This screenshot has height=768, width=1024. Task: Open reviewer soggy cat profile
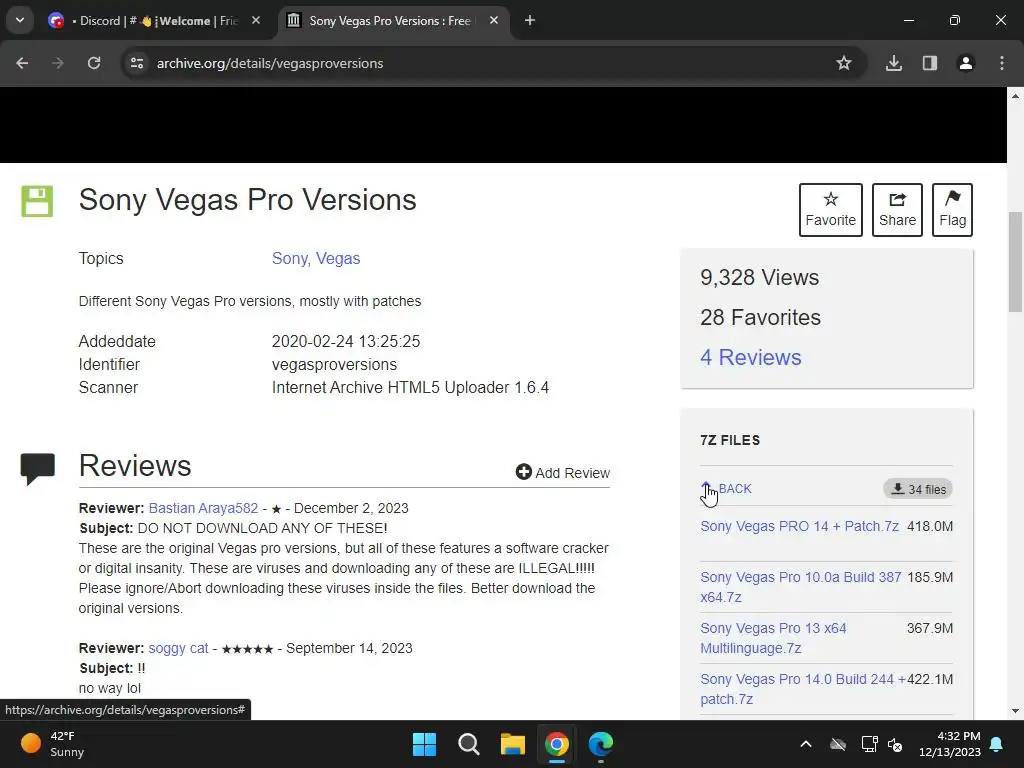point(178,648)
